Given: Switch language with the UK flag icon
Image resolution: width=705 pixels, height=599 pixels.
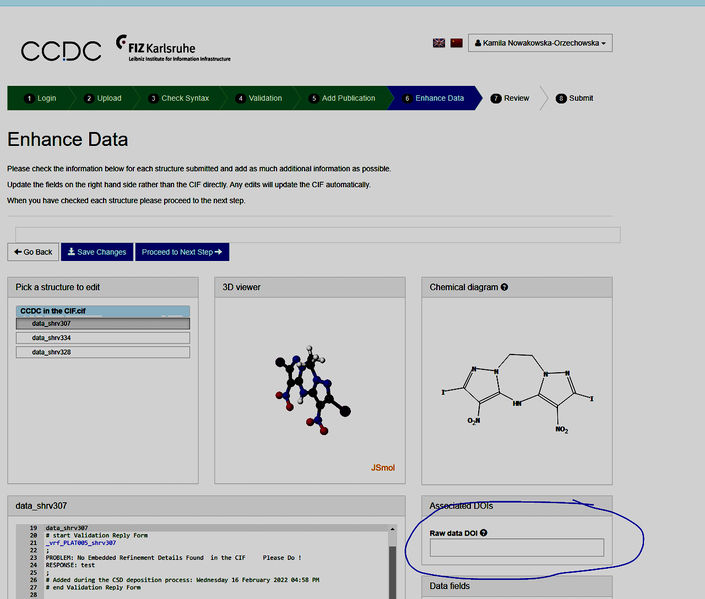Looking at the screenshot, I should tap(439, 43).
